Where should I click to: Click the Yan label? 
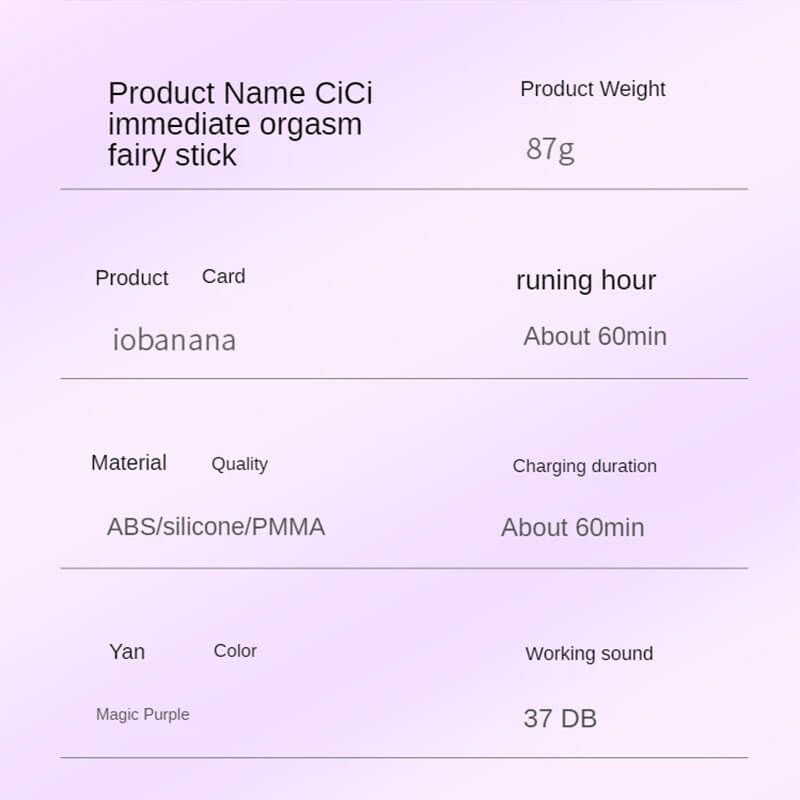pos(127,652)
